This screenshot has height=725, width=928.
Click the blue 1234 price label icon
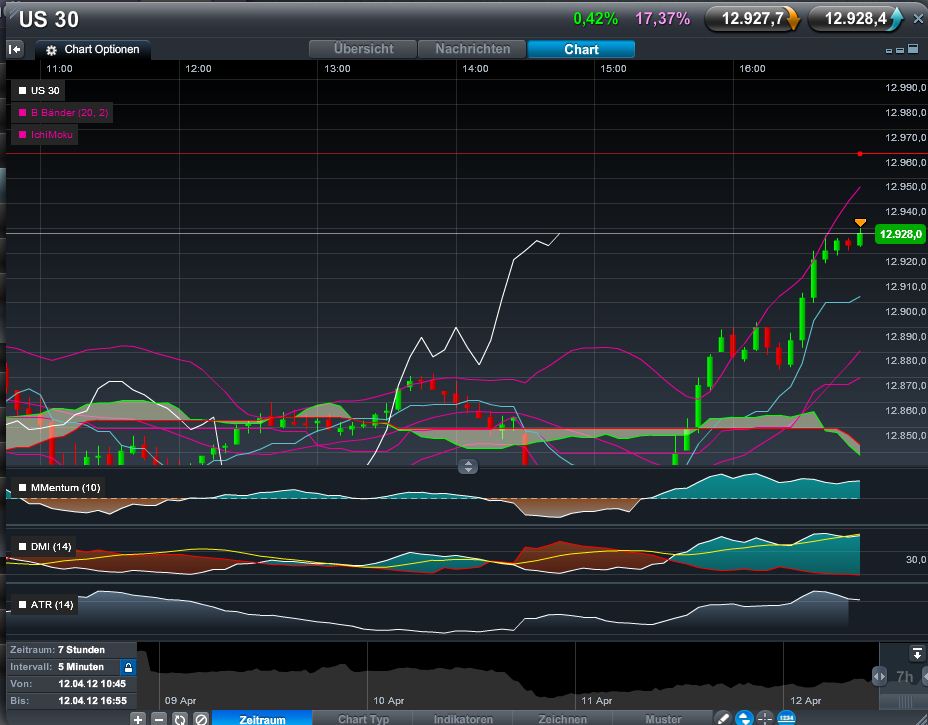pos(786,718)
